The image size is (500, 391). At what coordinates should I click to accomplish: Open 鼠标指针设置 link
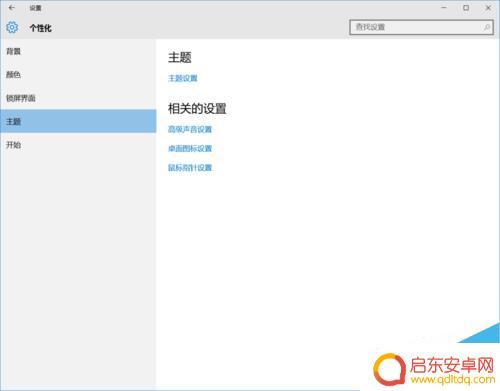point(190,168)
